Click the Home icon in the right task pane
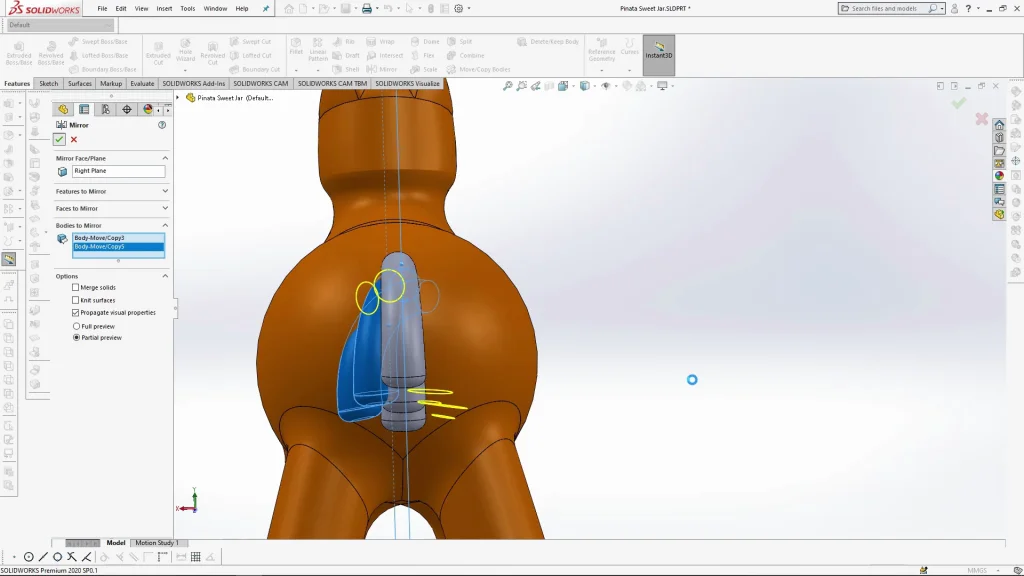This screenshot has width=1024, height=576. (999, 125)
